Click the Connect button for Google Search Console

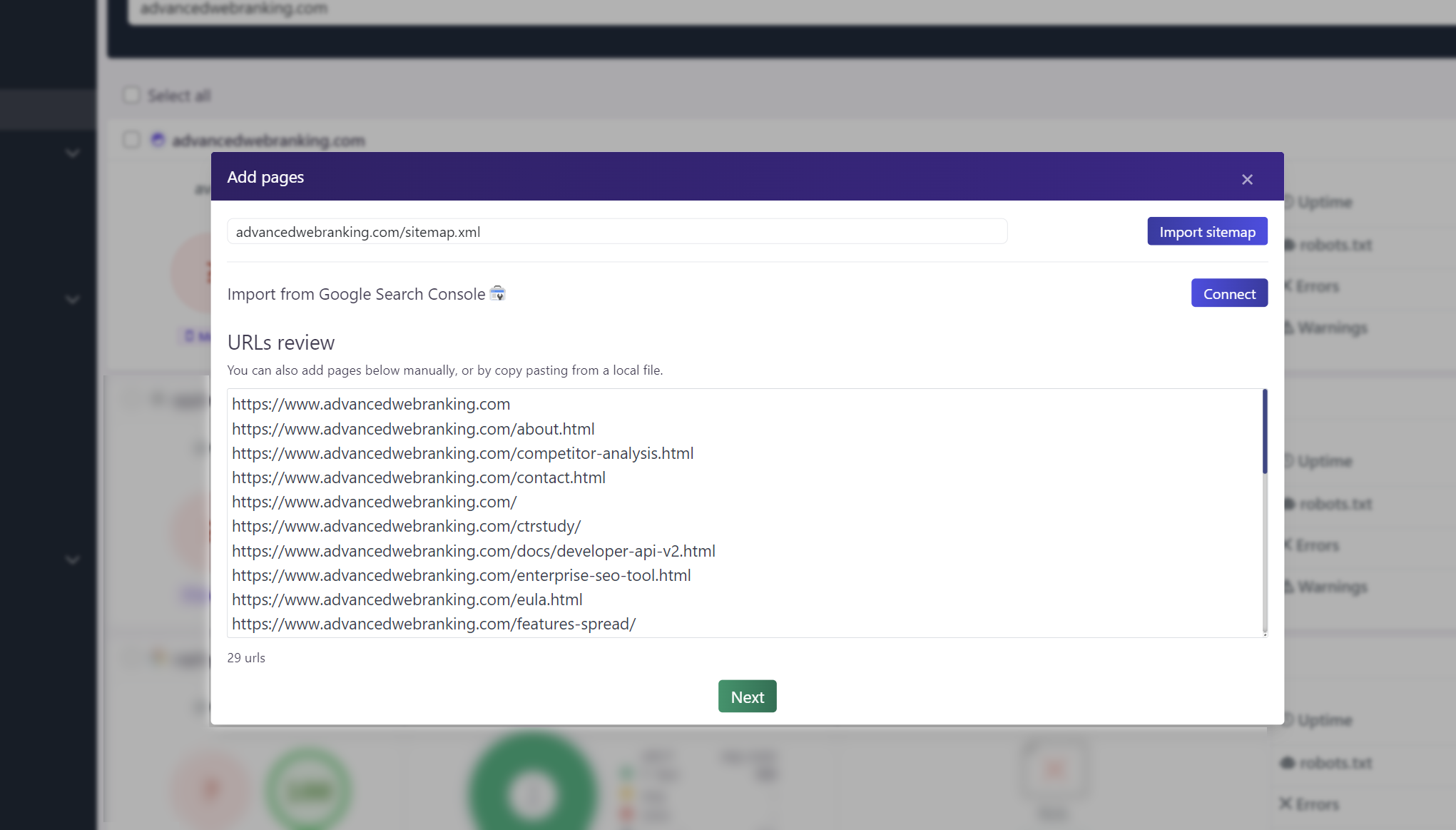click(x=1229, y=293)
